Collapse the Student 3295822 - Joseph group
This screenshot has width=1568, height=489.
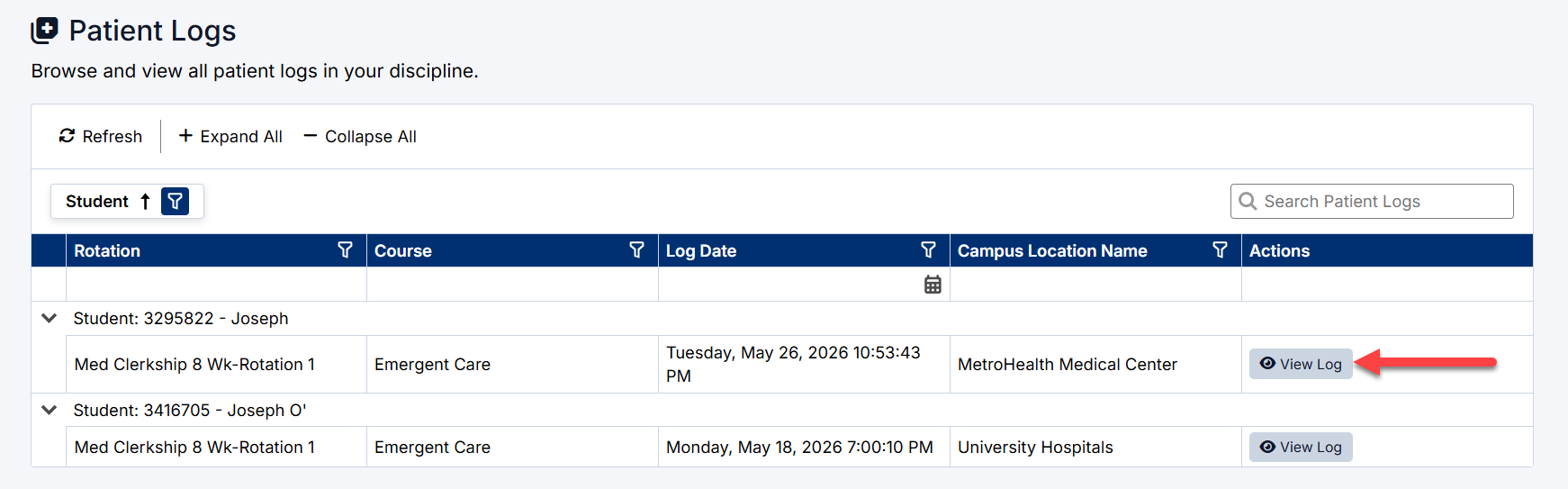(50, 318)
